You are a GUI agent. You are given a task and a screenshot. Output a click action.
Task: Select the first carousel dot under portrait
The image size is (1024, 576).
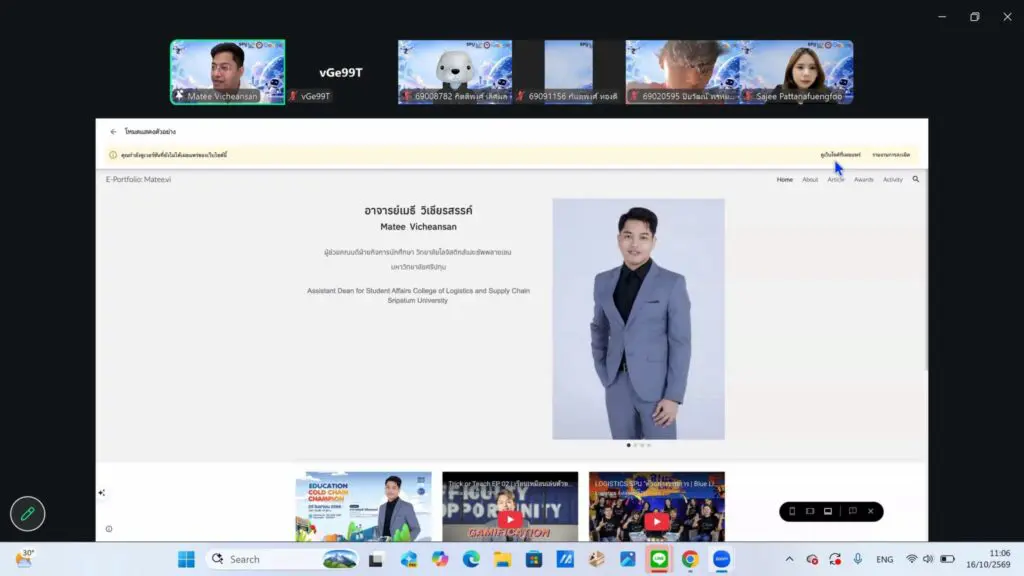629,445
